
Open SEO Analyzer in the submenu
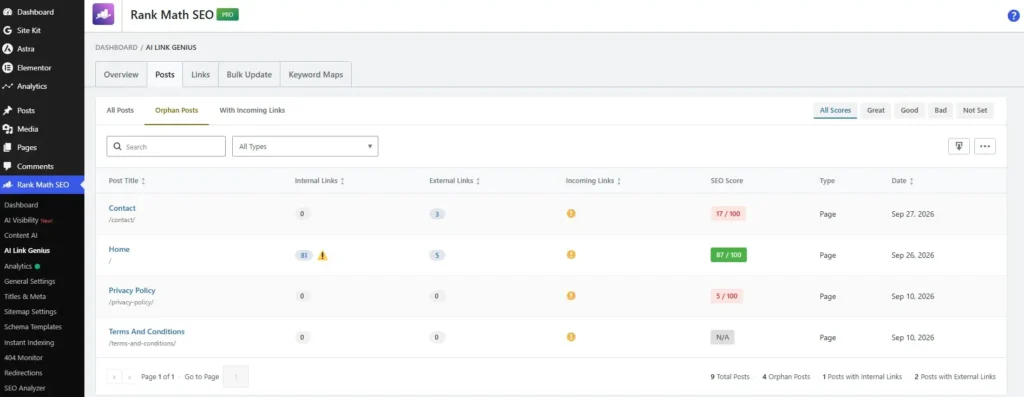[x=24, y=389]
